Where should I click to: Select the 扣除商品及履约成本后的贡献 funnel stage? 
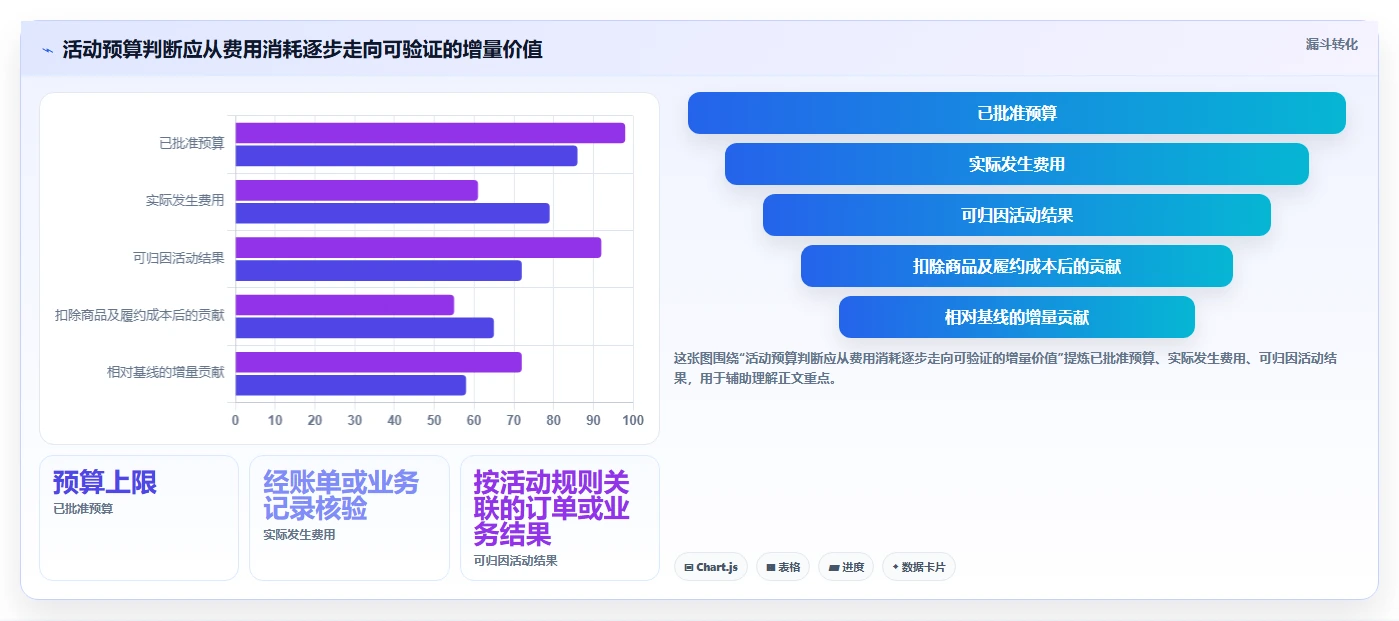coord(1017,266)
